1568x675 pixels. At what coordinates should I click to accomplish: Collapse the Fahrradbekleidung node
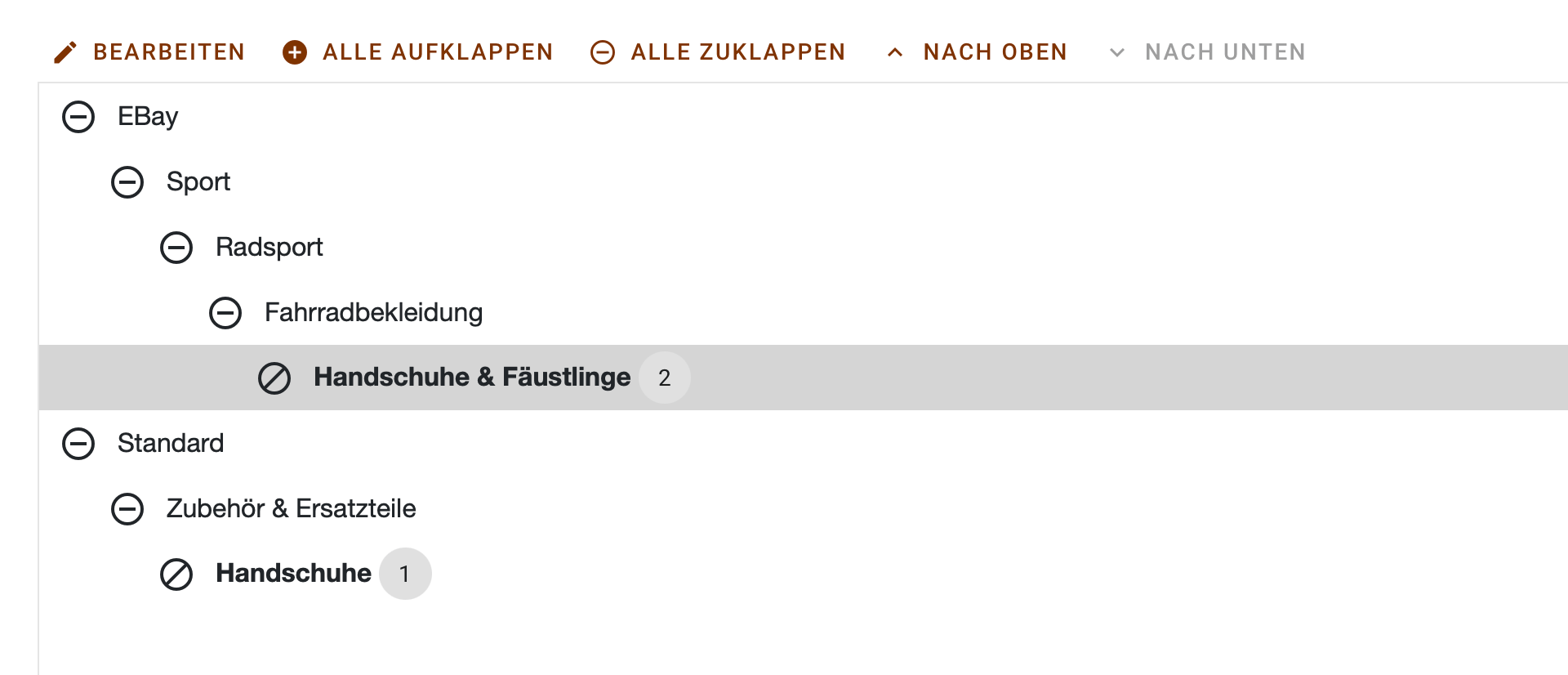pyautogui.click(x=225, y=313)
